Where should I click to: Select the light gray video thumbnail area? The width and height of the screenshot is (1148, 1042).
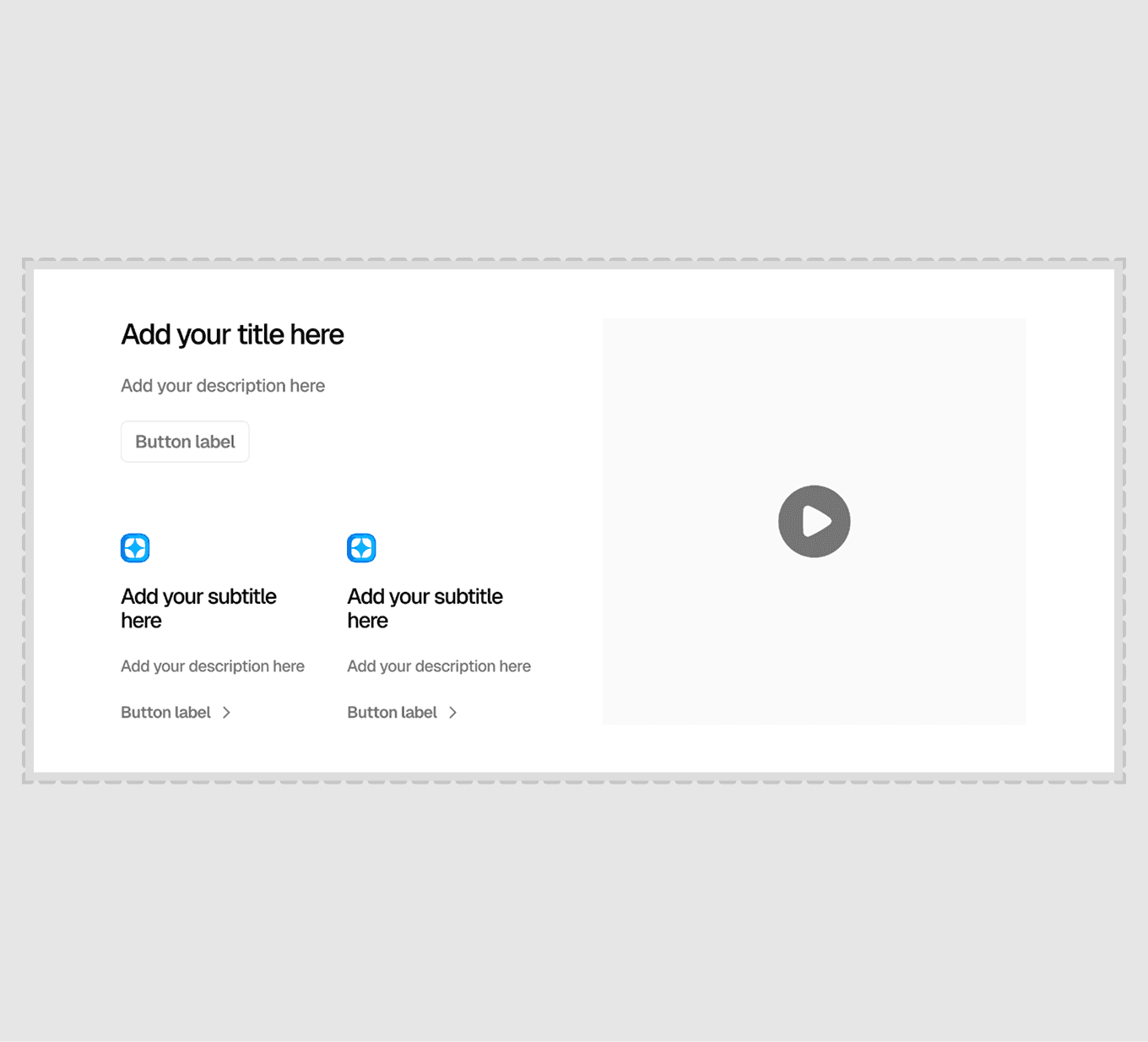coord(814,521)
